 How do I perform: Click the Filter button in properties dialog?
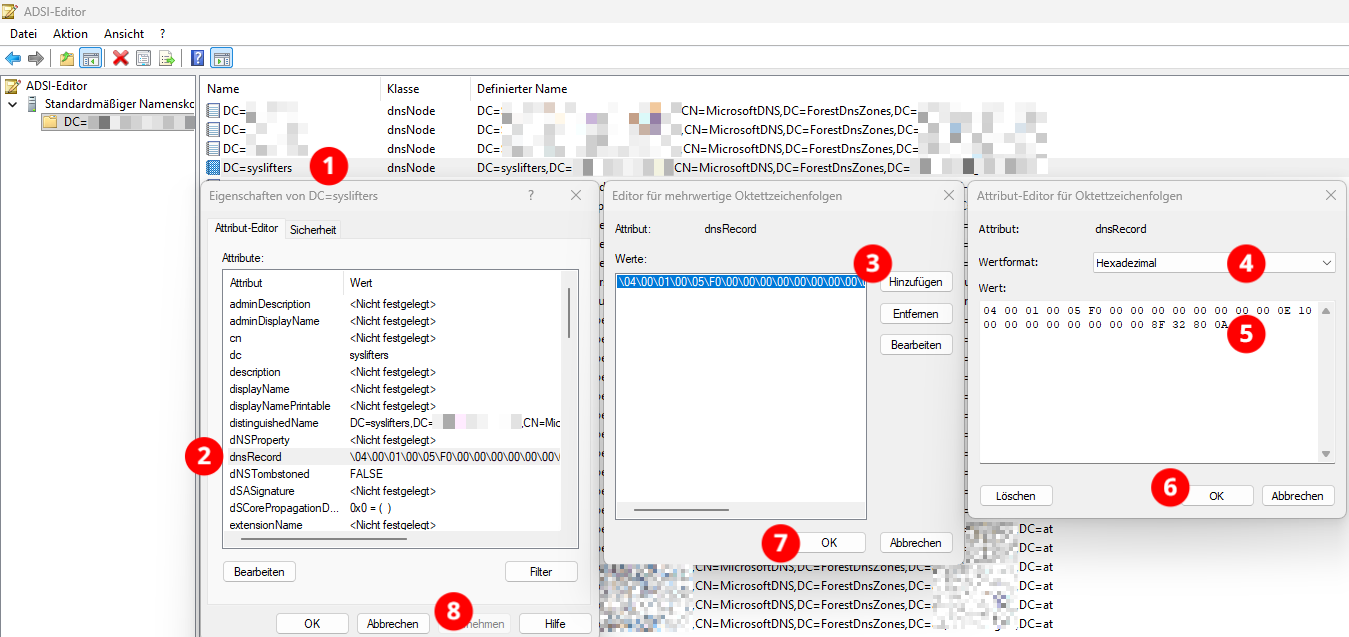(541, 572)
